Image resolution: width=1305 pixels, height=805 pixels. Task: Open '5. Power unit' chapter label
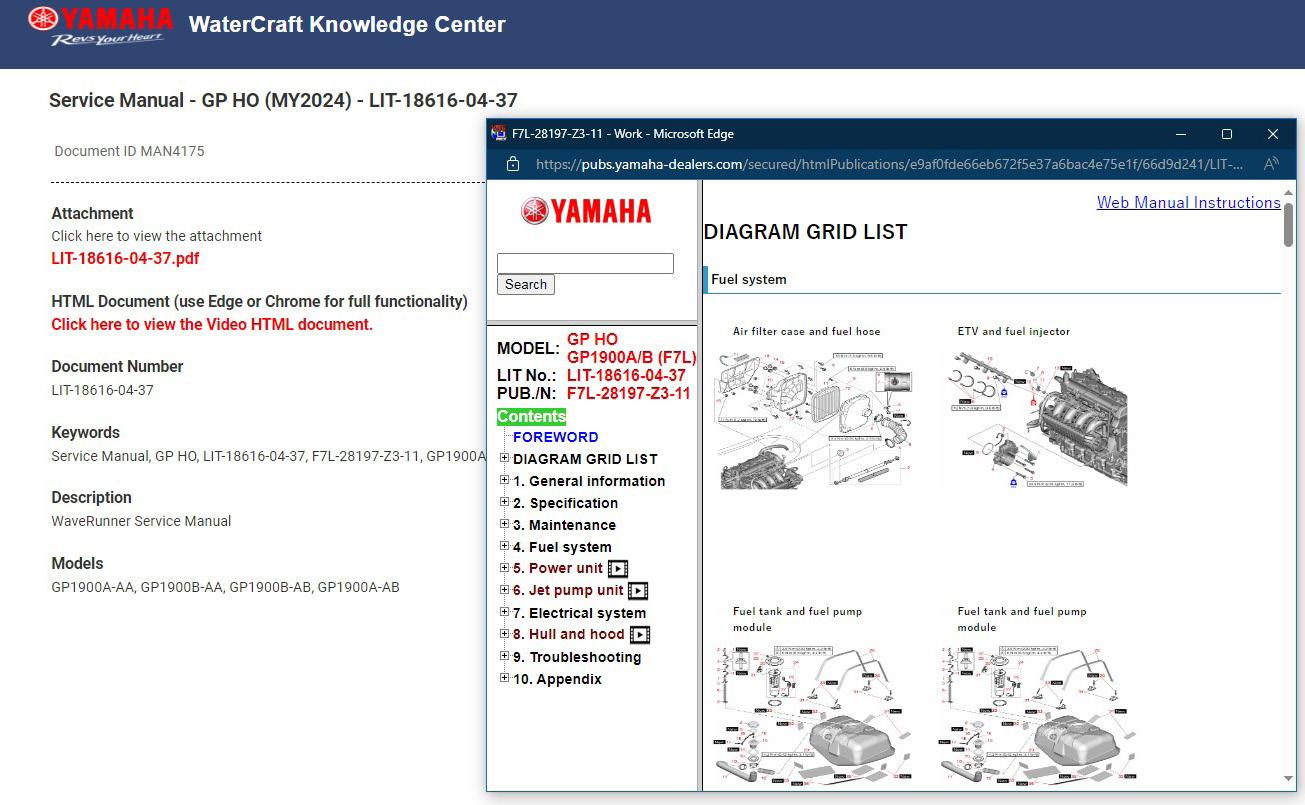pos(558,569)
